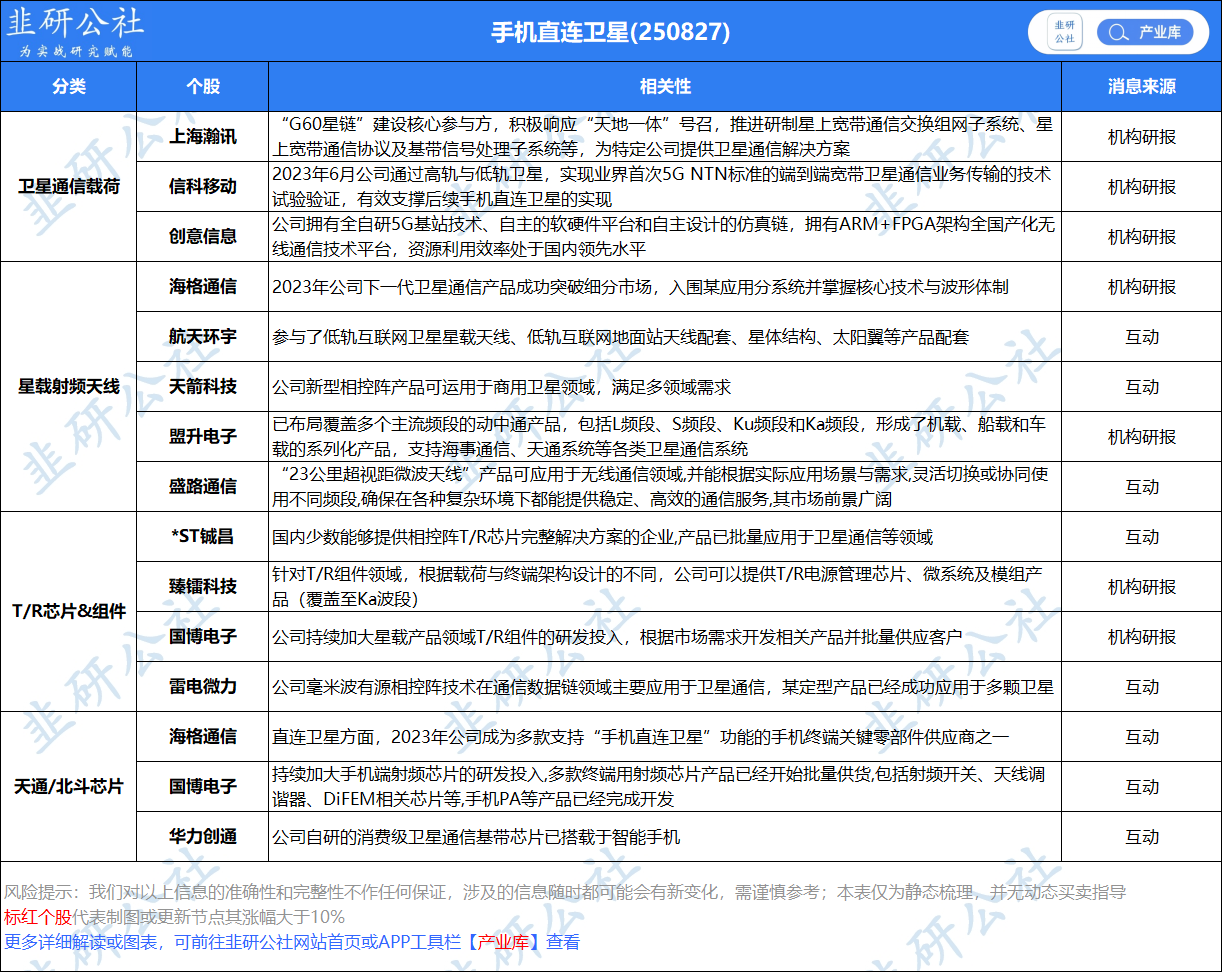The image size is (1223, 973).
Task: Open the *ST铖昌 stock entry
Action: pyautogui.click(x=202, y=537)
